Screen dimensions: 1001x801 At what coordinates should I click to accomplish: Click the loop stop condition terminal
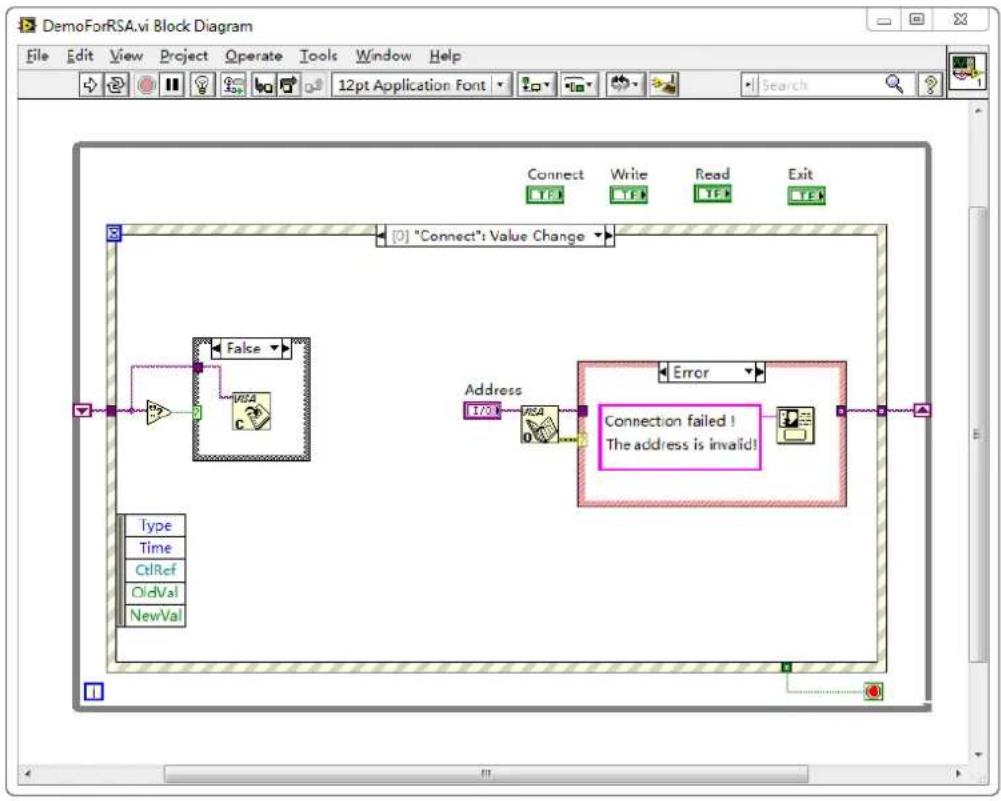873,691
